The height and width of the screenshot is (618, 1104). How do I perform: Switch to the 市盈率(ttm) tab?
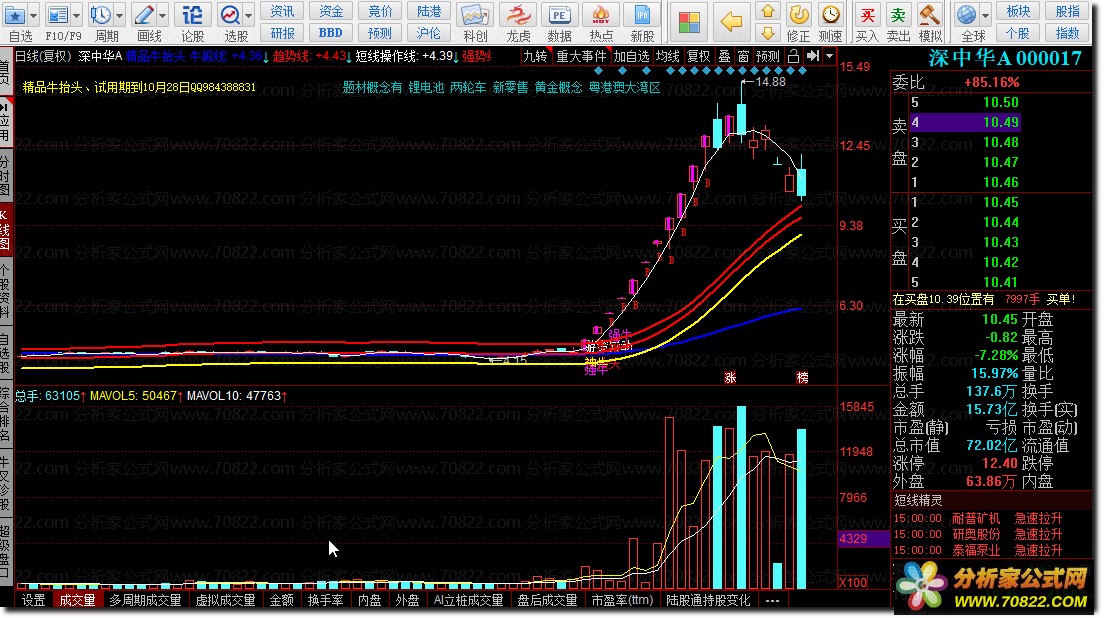(622, 600)
